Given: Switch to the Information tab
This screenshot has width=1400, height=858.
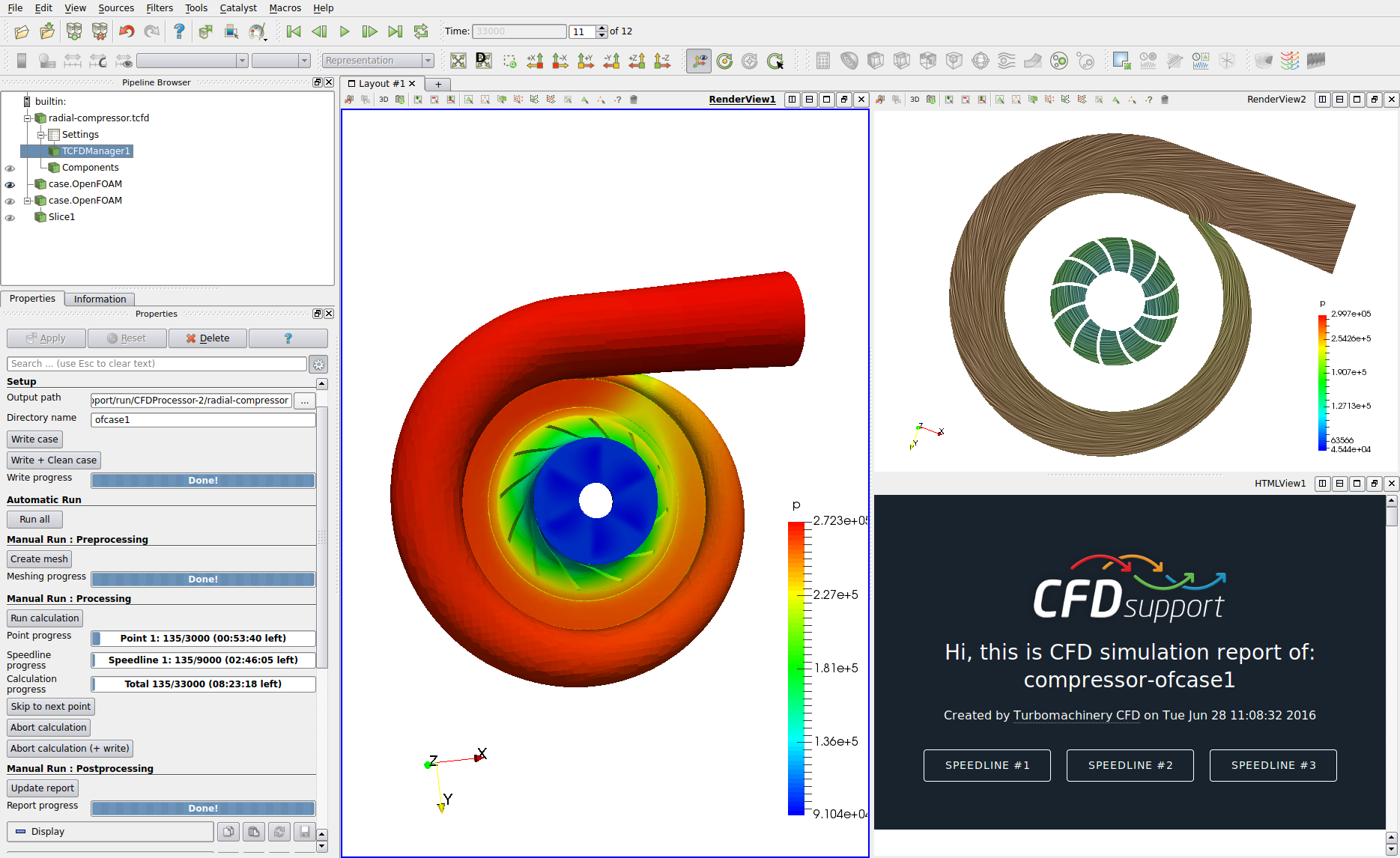Looking at the screenshot, I should pos(99,299).
